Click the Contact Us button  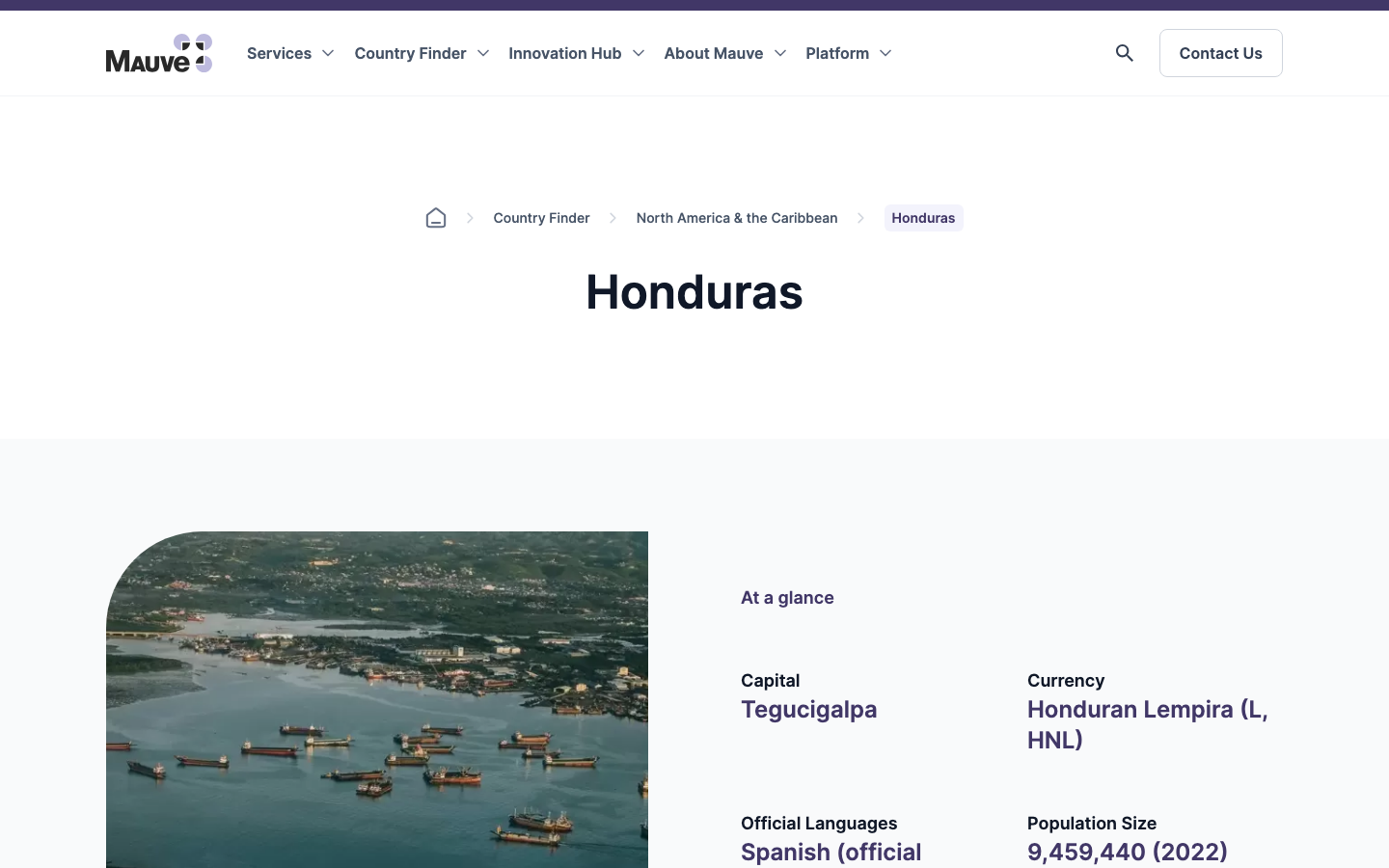click(1221, 53)
